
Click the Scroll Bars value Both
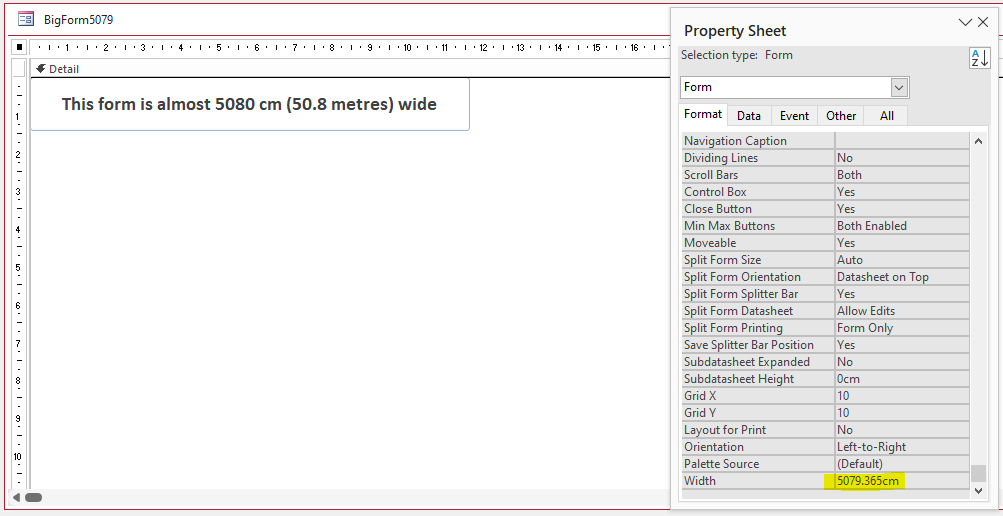902,175
